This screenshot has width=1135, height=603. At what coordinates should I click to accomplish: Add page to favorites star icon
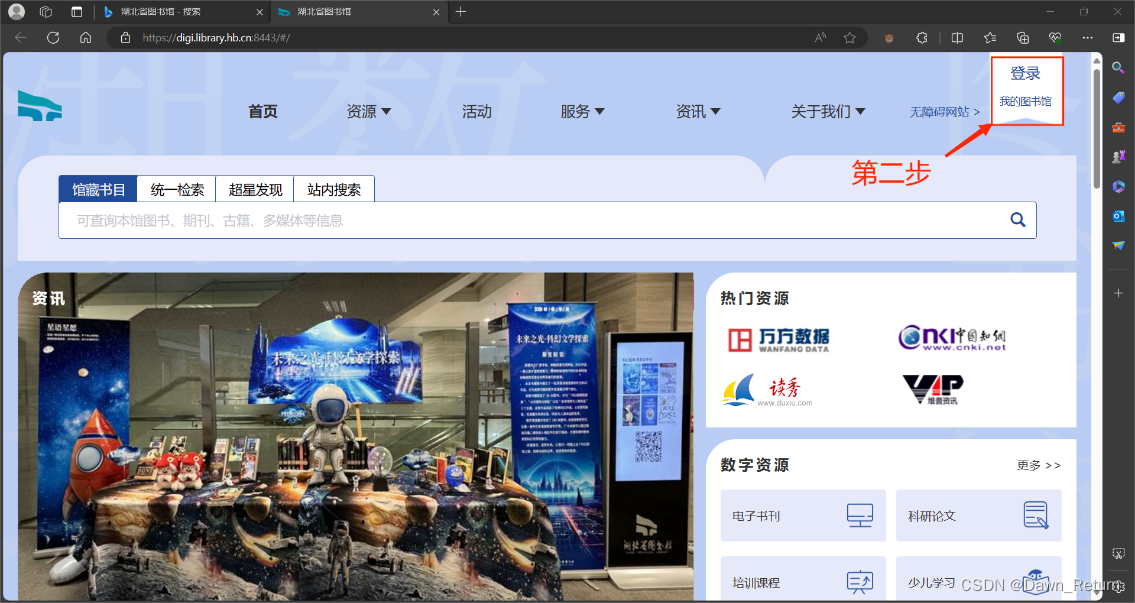[x=850, y=38]
